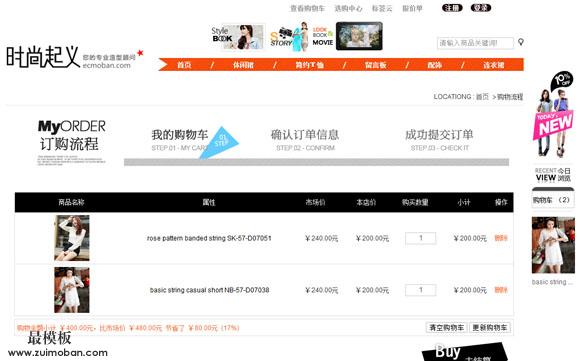Open 标签云 in the top menu
The height and width of the screenshot is (361, 580).
coord(382,8)
